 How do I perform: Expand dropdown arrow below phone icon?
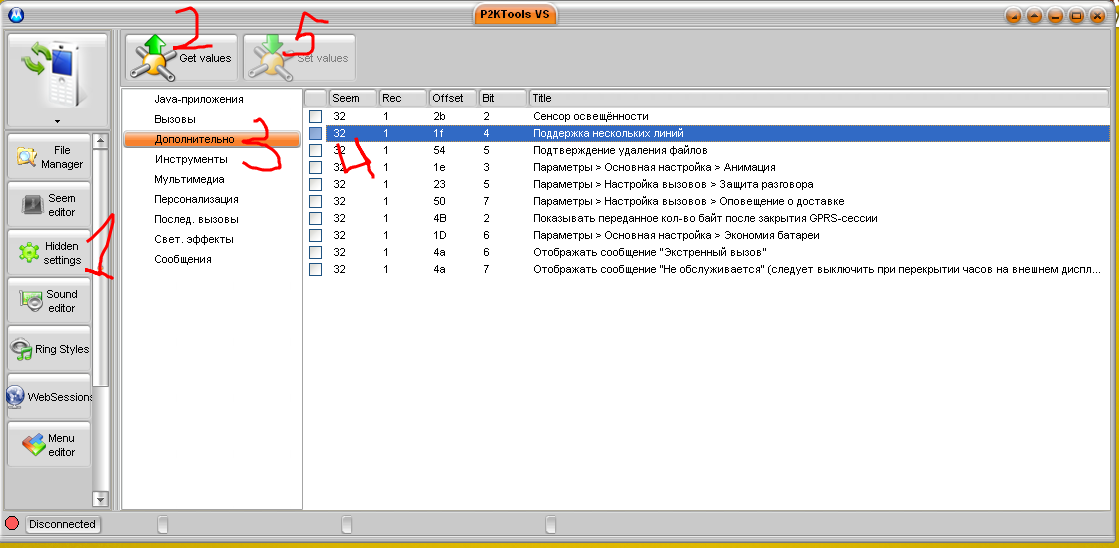click(x=57, y=121)
